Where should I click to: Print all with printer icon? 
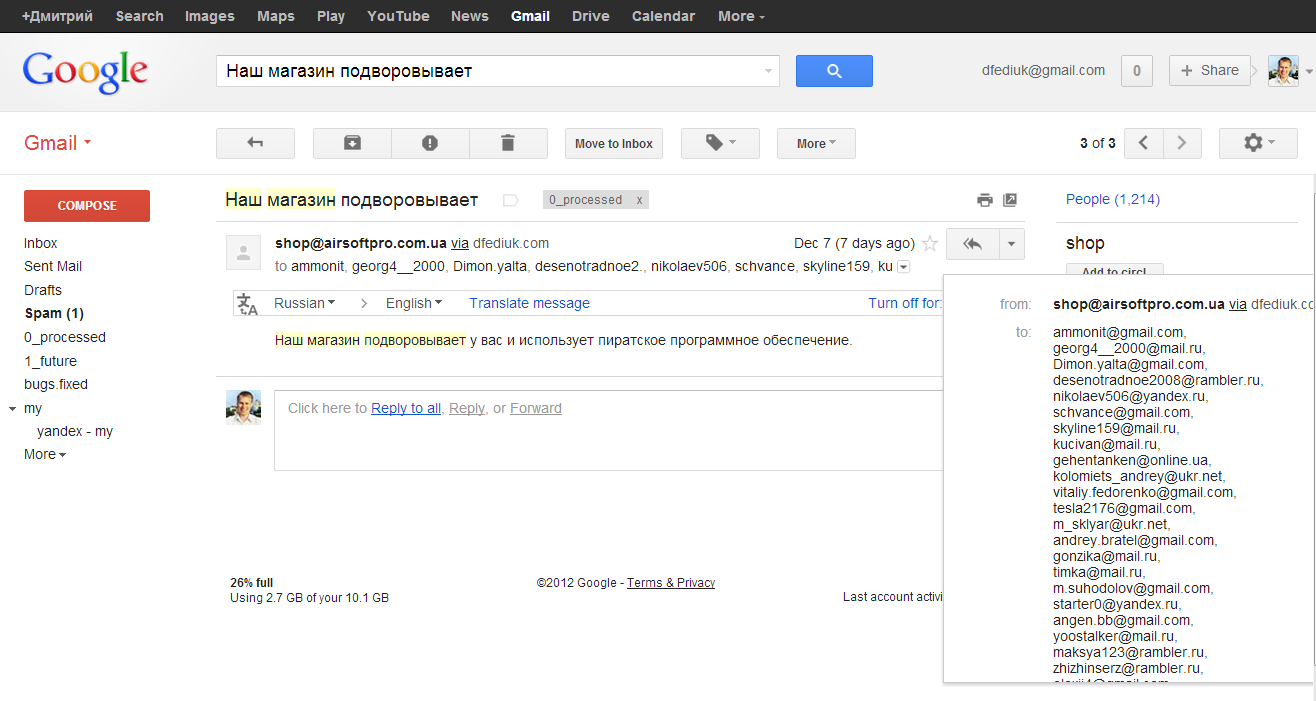point(985,200)
